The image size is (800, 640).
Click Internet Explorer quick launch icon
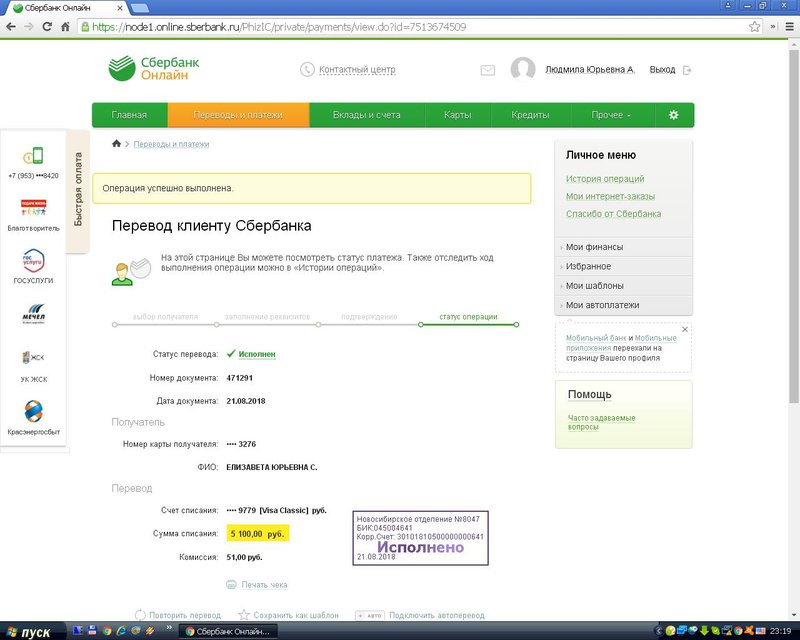pyautogui.click(x=120, y=631)
